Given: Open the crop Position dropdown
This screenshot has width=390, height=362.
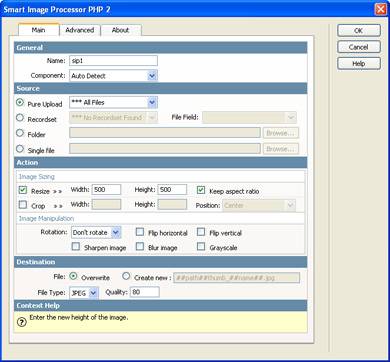Looking at the screenshot, I should click(x=259, y=205).
